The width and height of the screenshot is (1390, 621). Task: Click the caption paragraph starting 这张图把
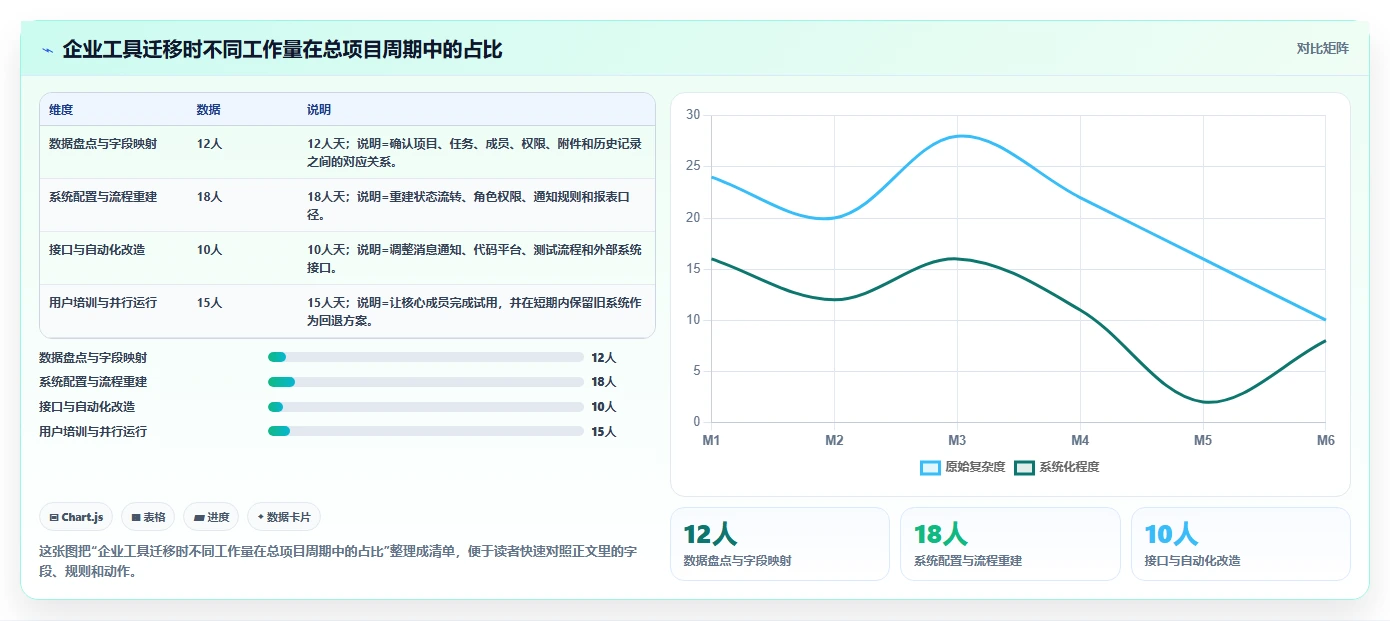click(x=337, y=561)
